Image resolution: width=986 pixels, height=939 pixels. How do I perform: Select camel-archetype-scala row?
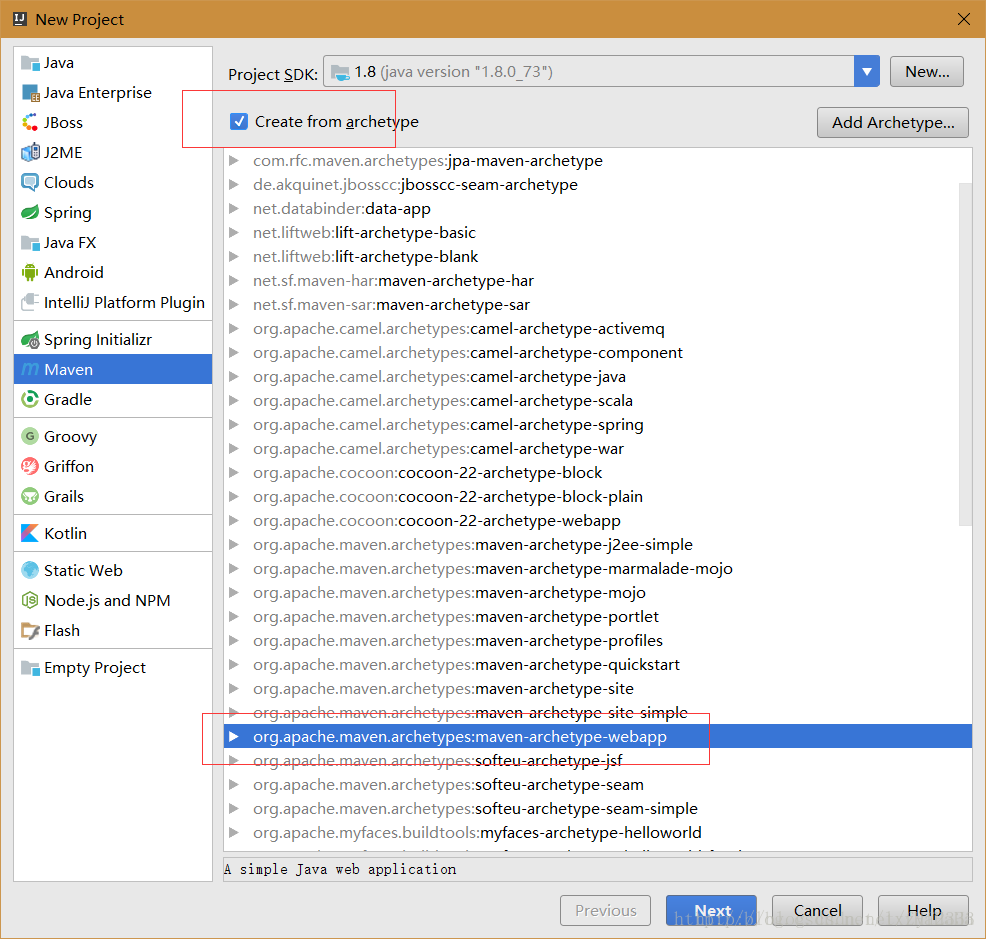597,401
